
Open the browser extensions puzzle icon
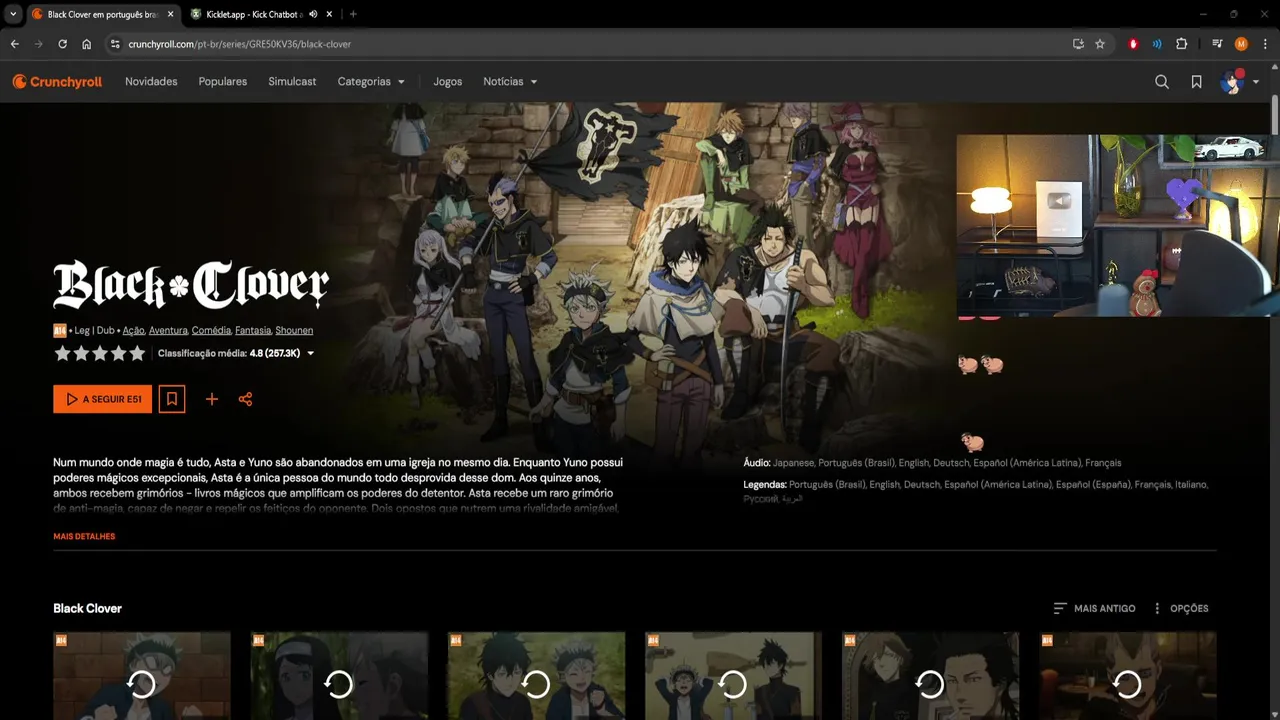tap(1181, 44)
